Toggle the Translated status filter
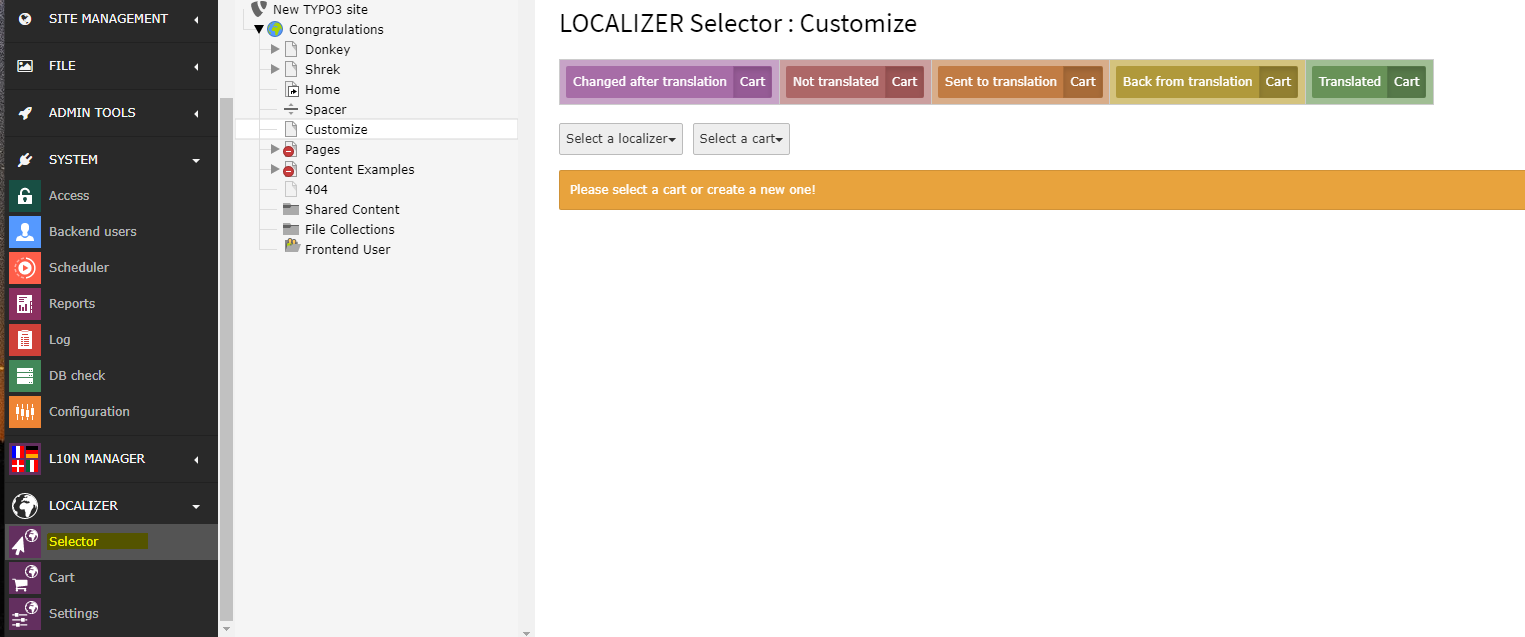The width and height of the screenshot is (1525, 637). tap(1349, 82)
